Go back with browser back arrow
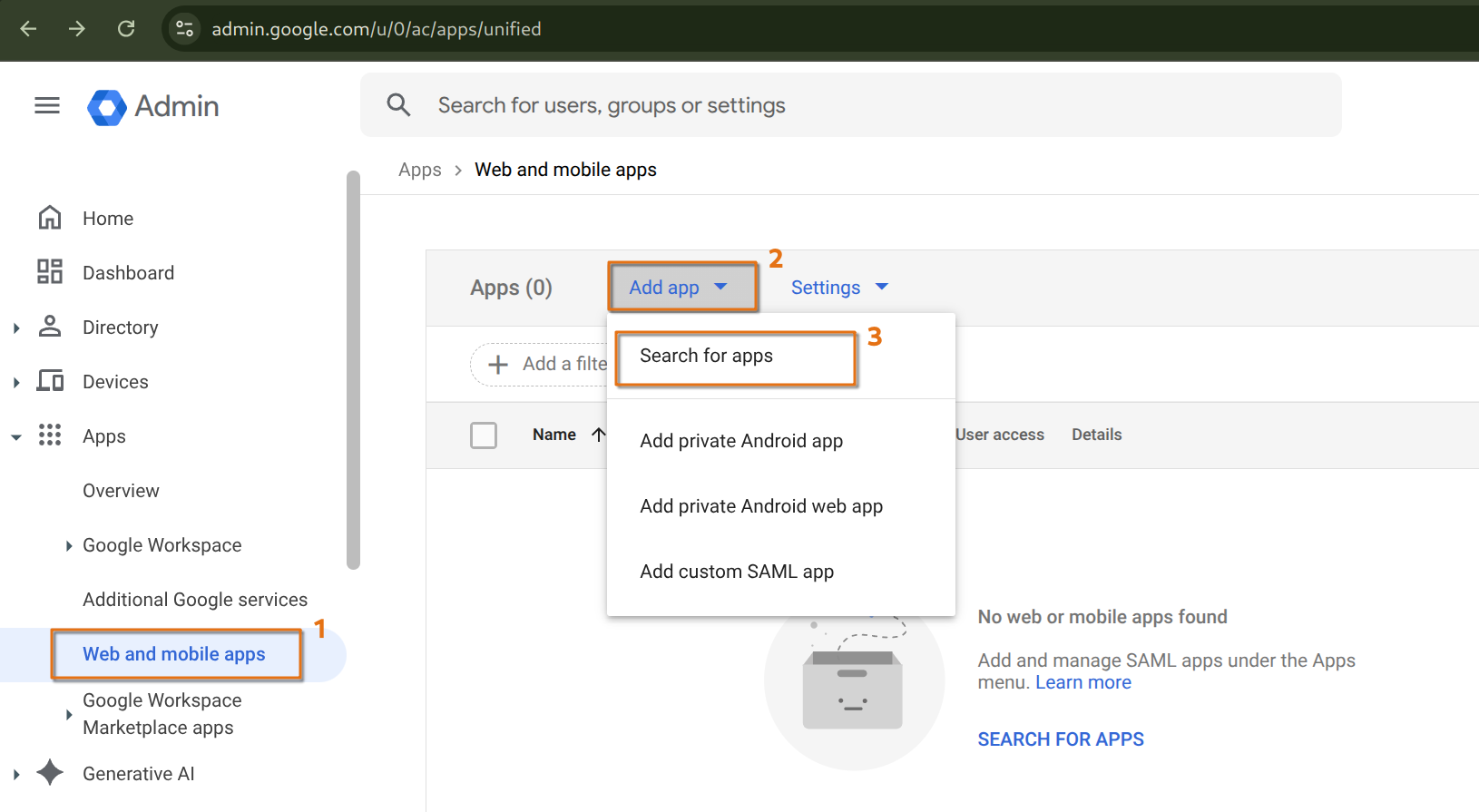The image size is (1479, 812). point(28,29)
